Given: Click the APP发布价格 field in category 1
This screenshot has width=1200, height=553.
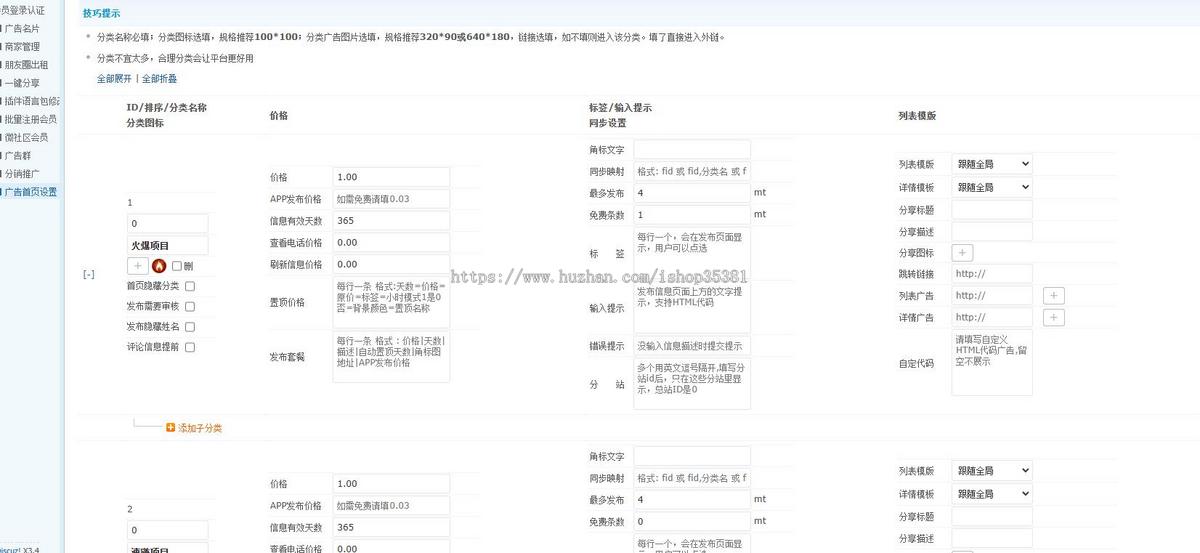Looking at the screenshot, I should click(391, 199).
